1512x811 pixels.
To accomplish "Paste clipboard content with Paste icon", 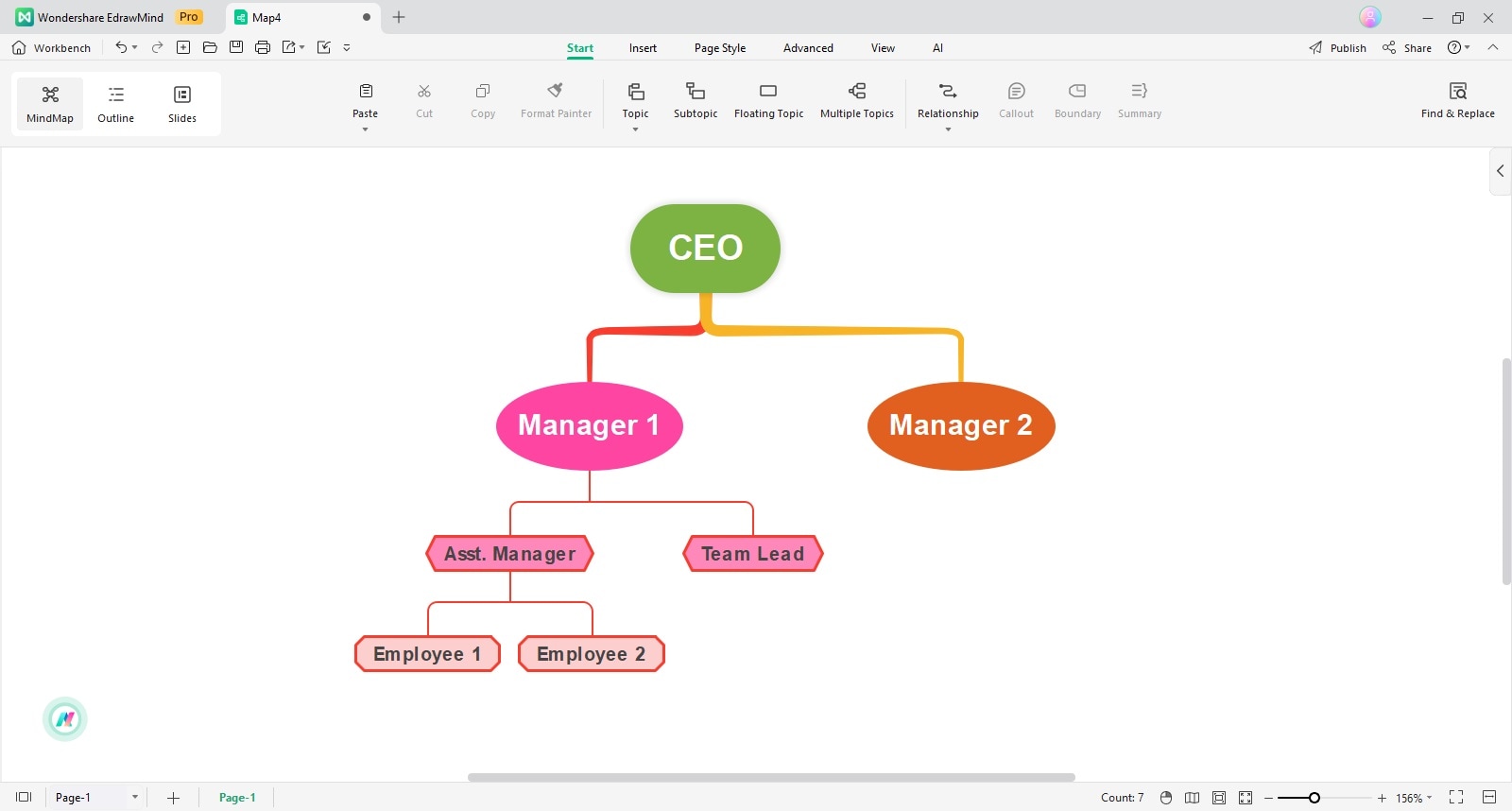I will pos(366,91).
